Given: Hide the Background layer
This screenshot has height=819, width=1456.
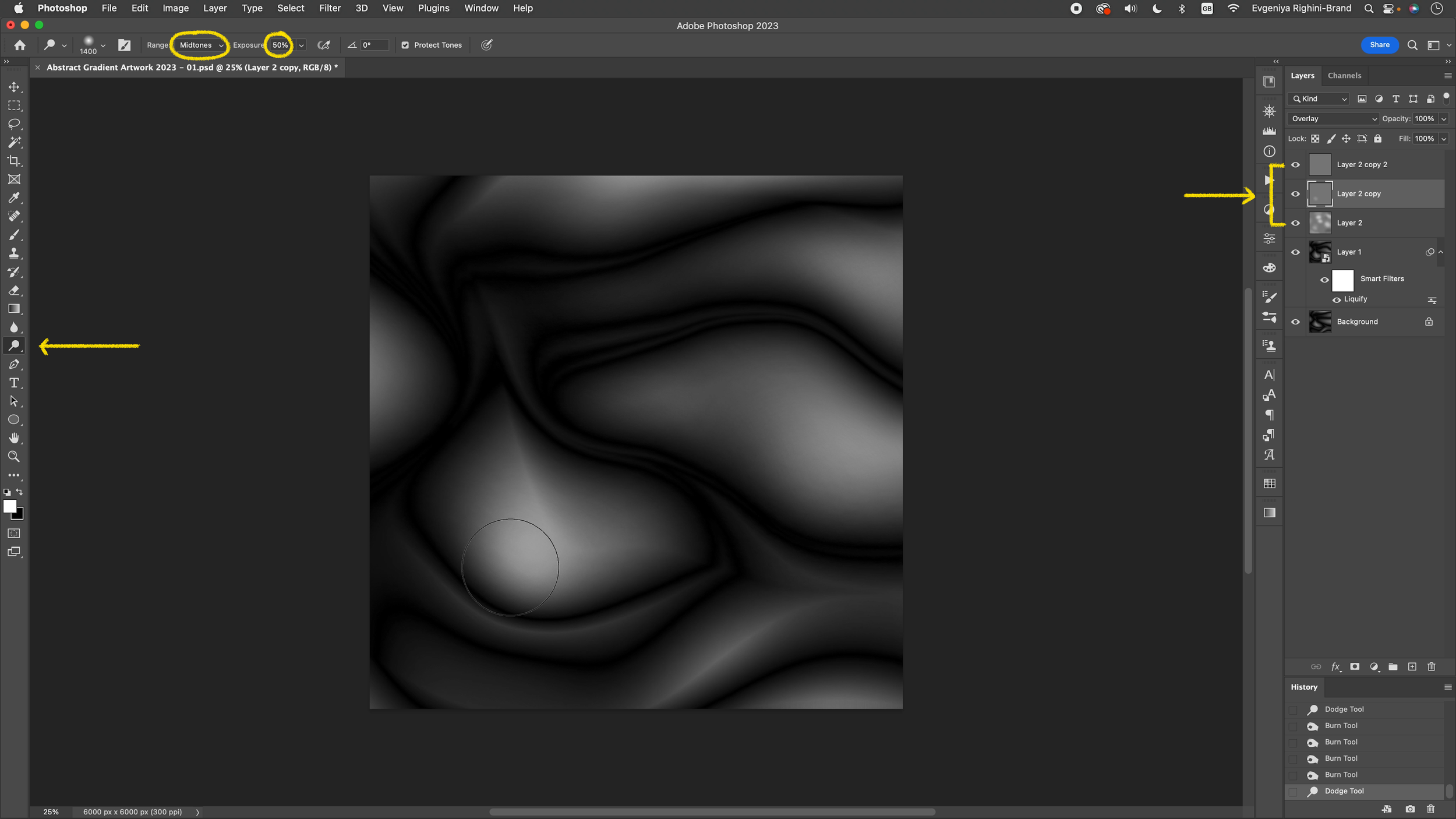Looking at the screenshot, I should tap(1295, 322).
